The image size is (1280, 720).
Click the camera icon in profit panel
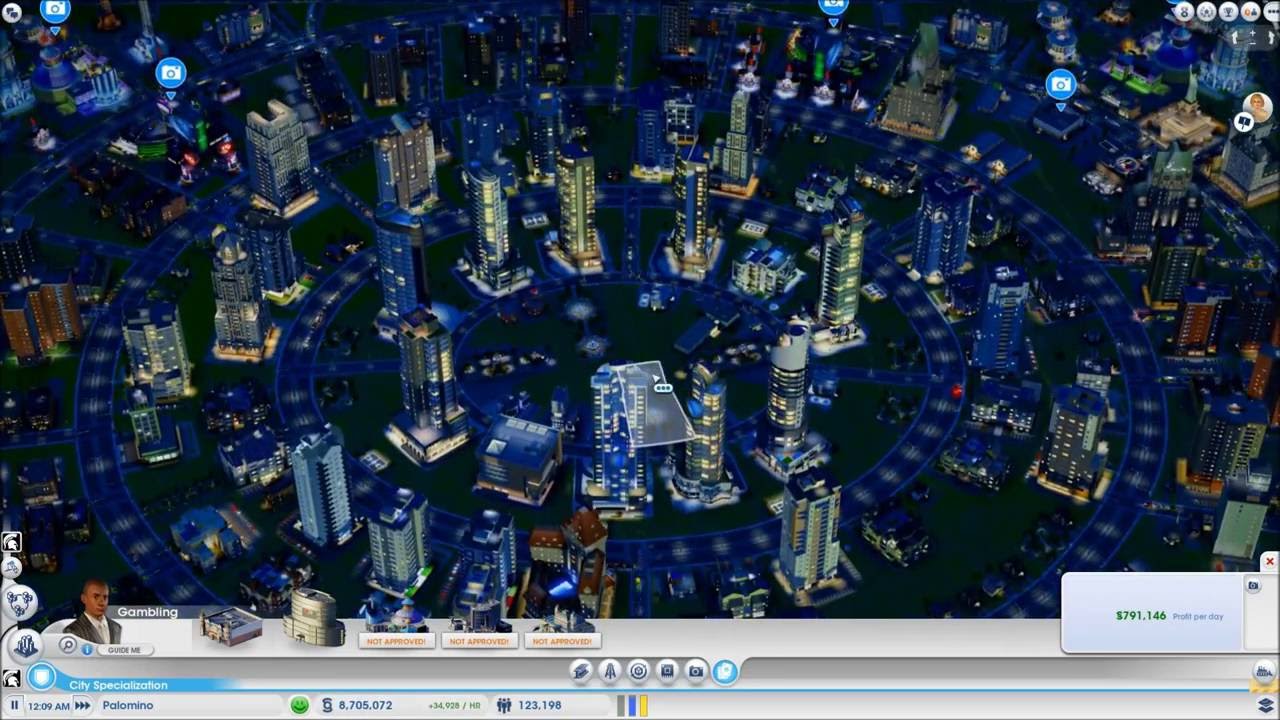(x=1253, y=586)
